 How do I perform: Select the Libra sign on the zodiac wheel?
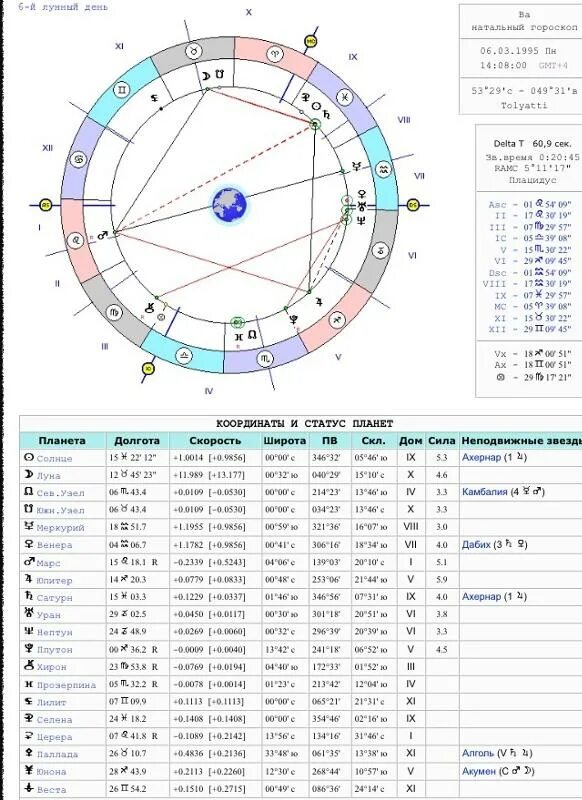coord(184,356)
